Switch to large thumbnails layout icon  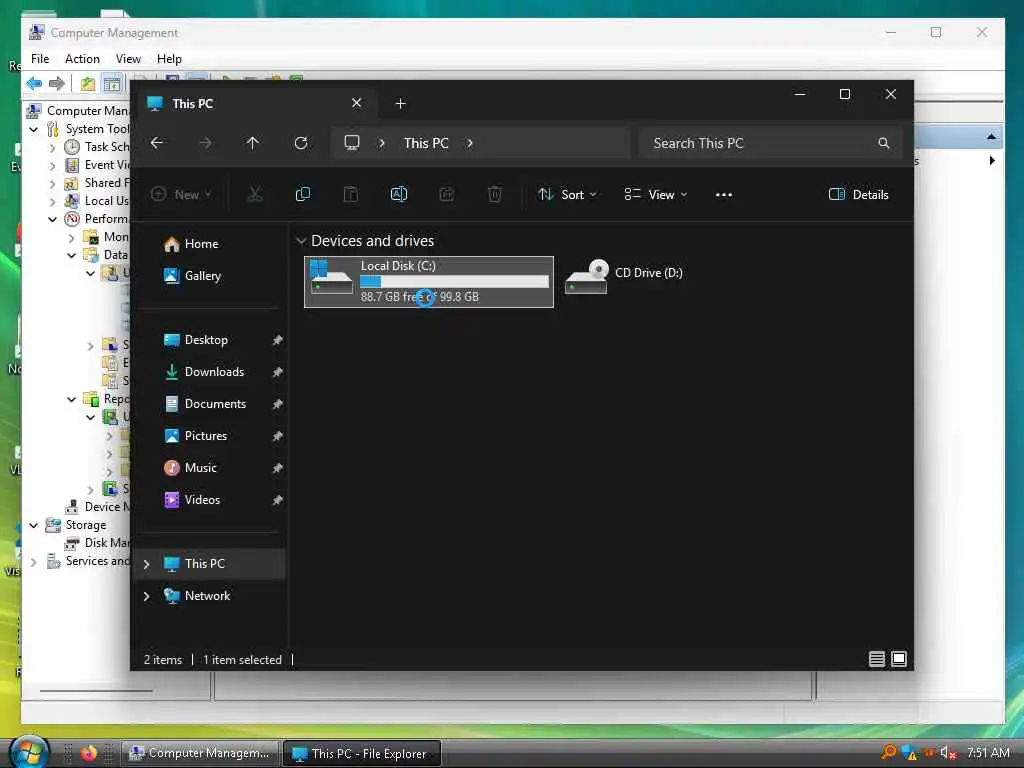[x=899, y=659]
